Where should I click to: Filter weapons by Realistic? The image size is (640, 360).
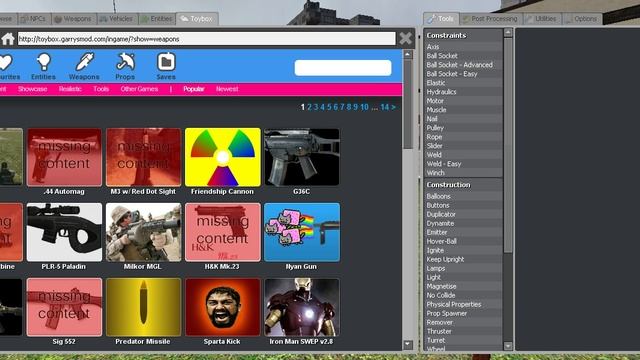(x=70, y=89)
